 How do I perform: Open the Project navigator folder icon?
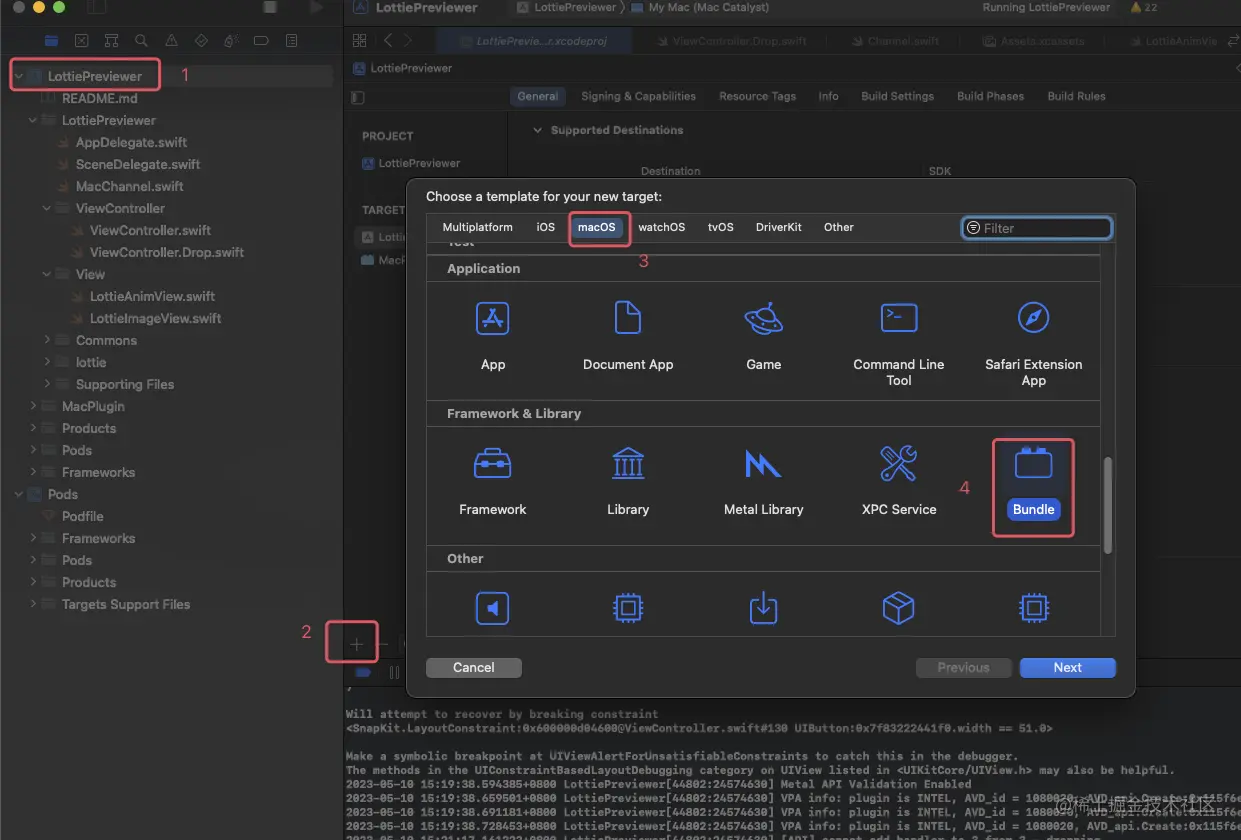pos(51,41)
